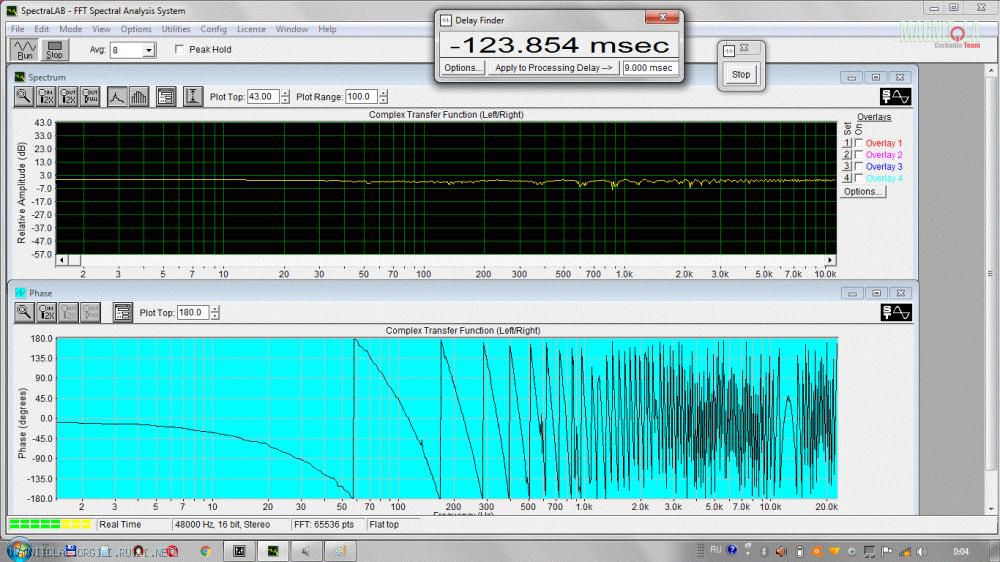This screenshot has height=562, width=1000.
Task: Click the Delay Finder title bar icon
Action: pos(446,20)
